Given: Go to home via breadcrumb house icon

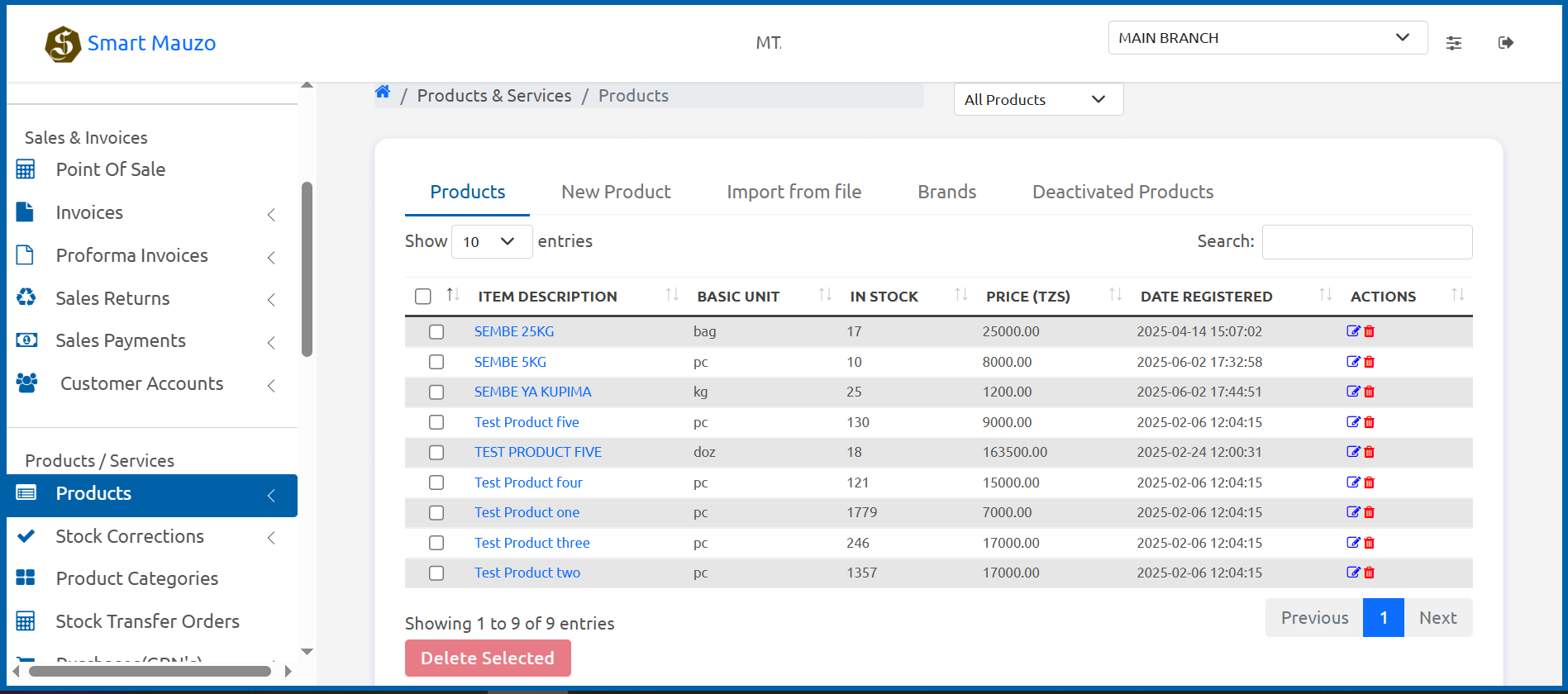Looking at the screenshot, I should tap(383, 93).
